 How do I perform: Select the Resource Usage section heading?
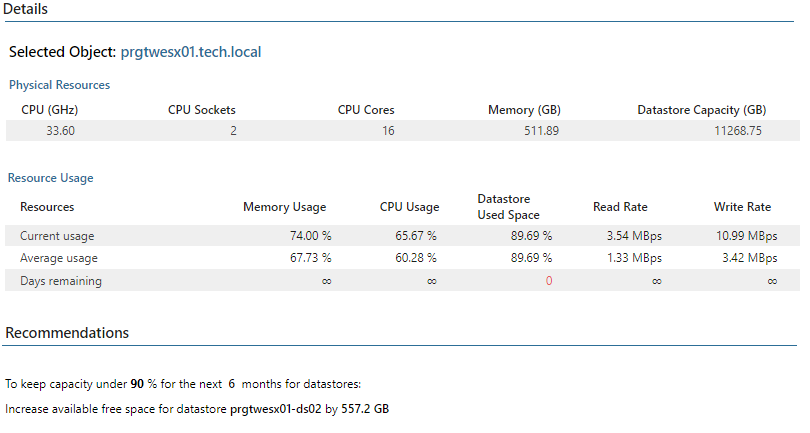click(x=51, y=178)
